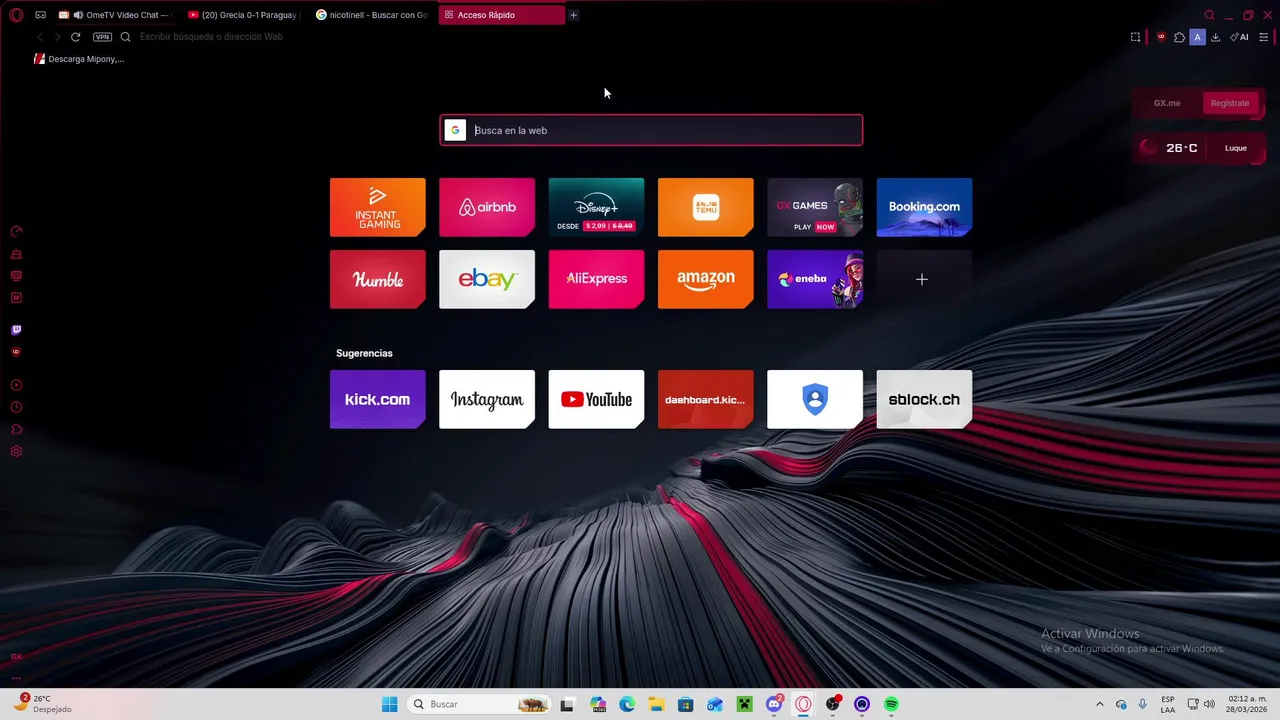Switch to the OmeTV Video Chat tab
1280x720 pixels.
117,15
